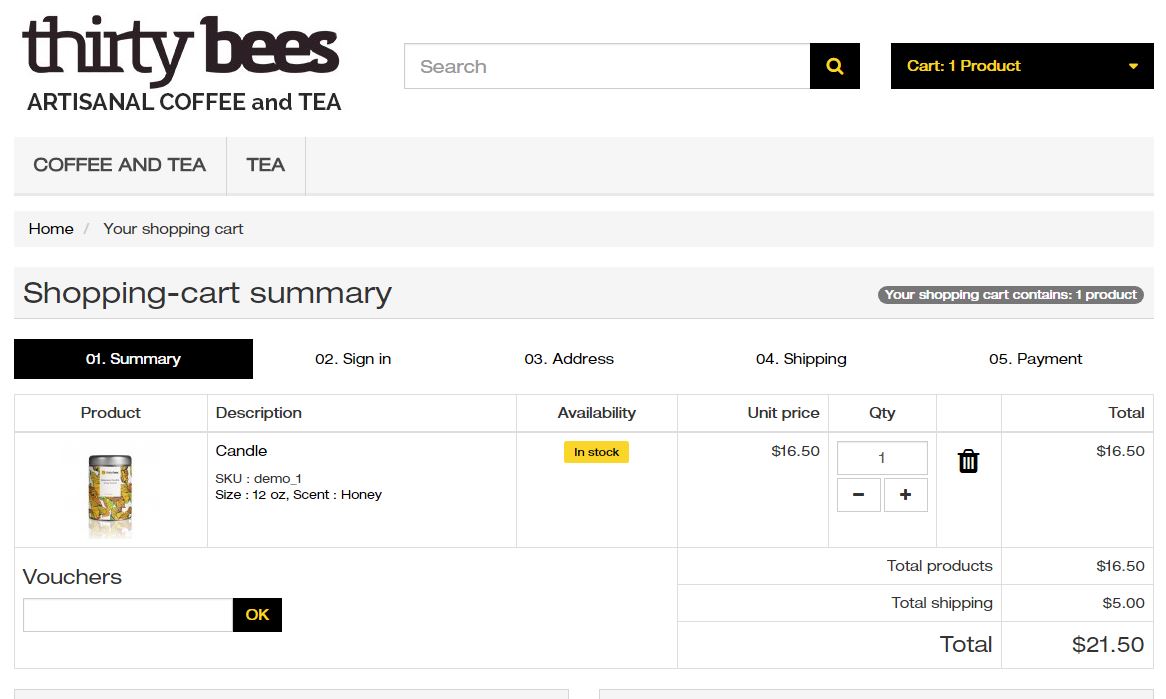Click the search magnifier icon button
Image resolution: width=1166 pixels, height=699 pixels.
pyautogui.click(x=834, y=67)
